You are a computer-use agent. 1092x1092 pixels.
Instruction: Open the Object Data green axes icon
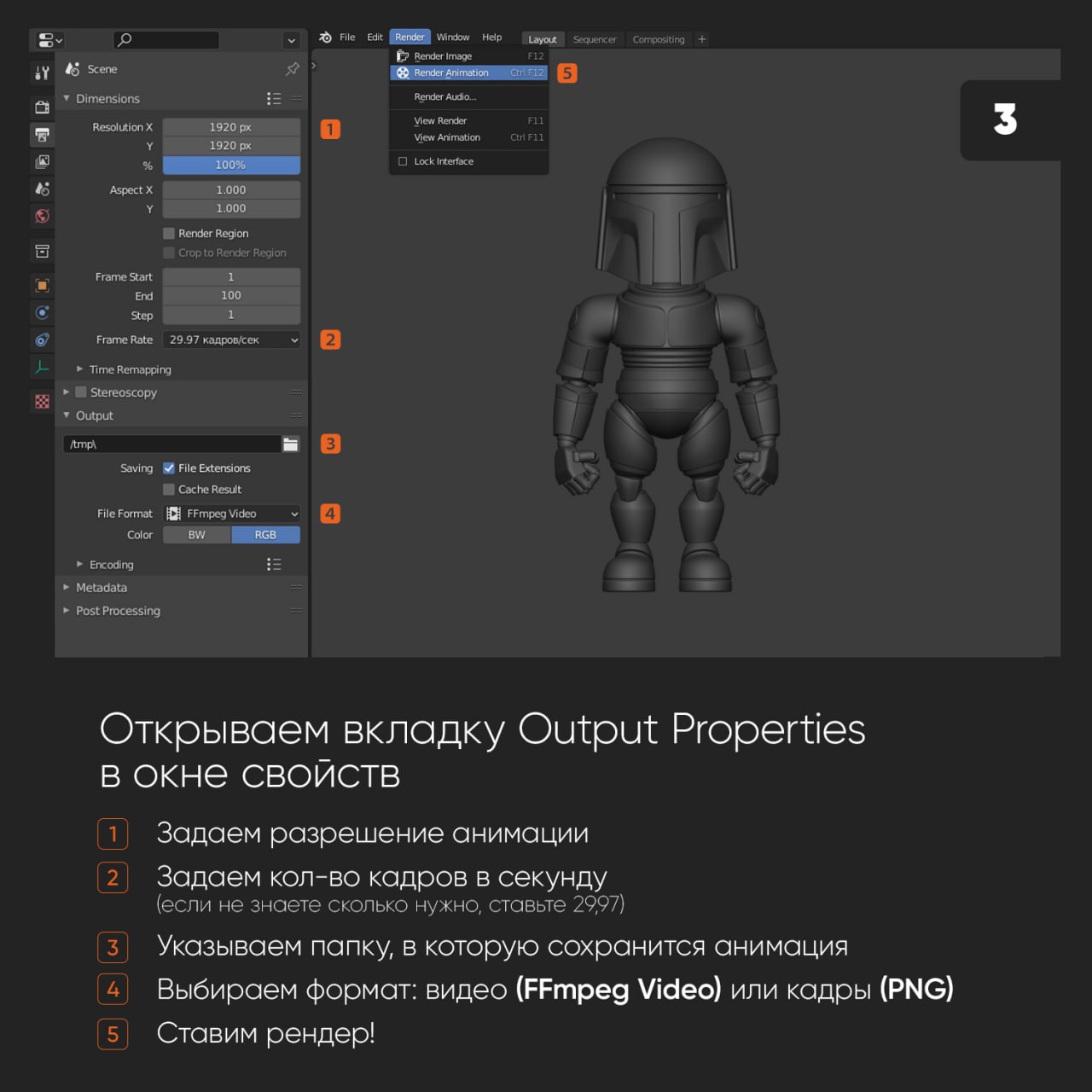click(42, 368)
